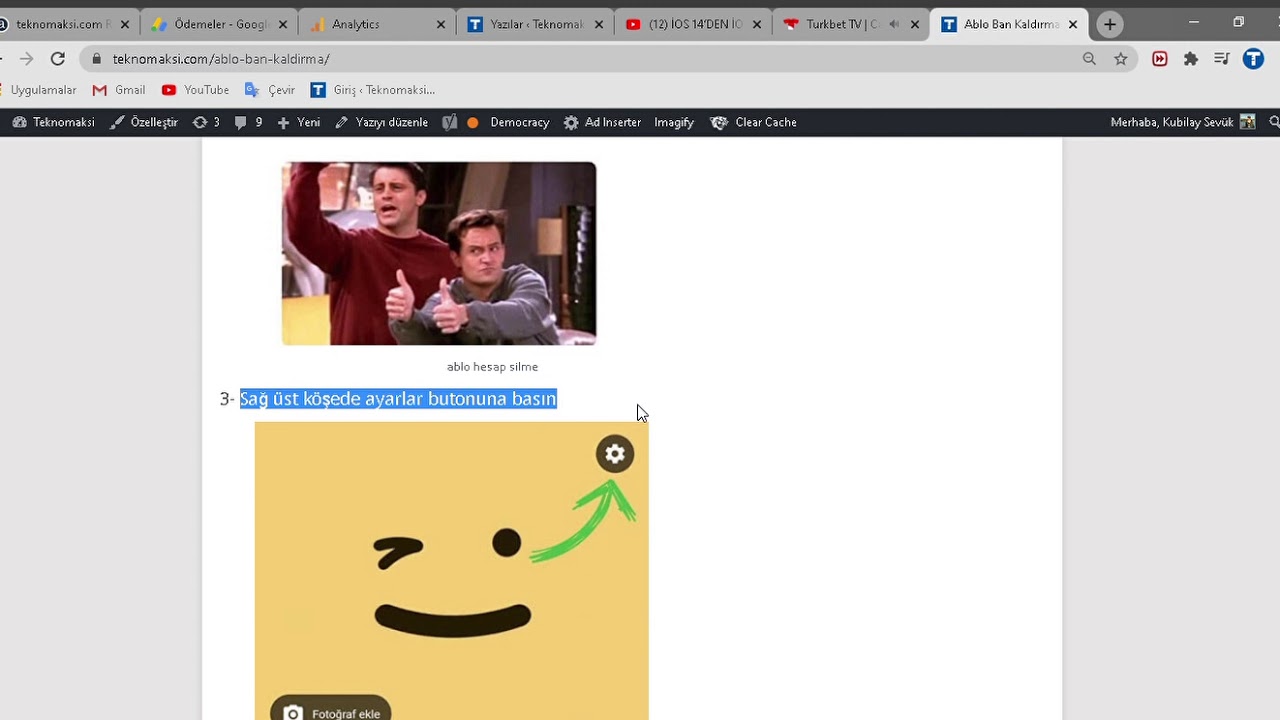1280x720 pixels.
Task: Close the Ödemeler Google tab
Action: [283, 24]
